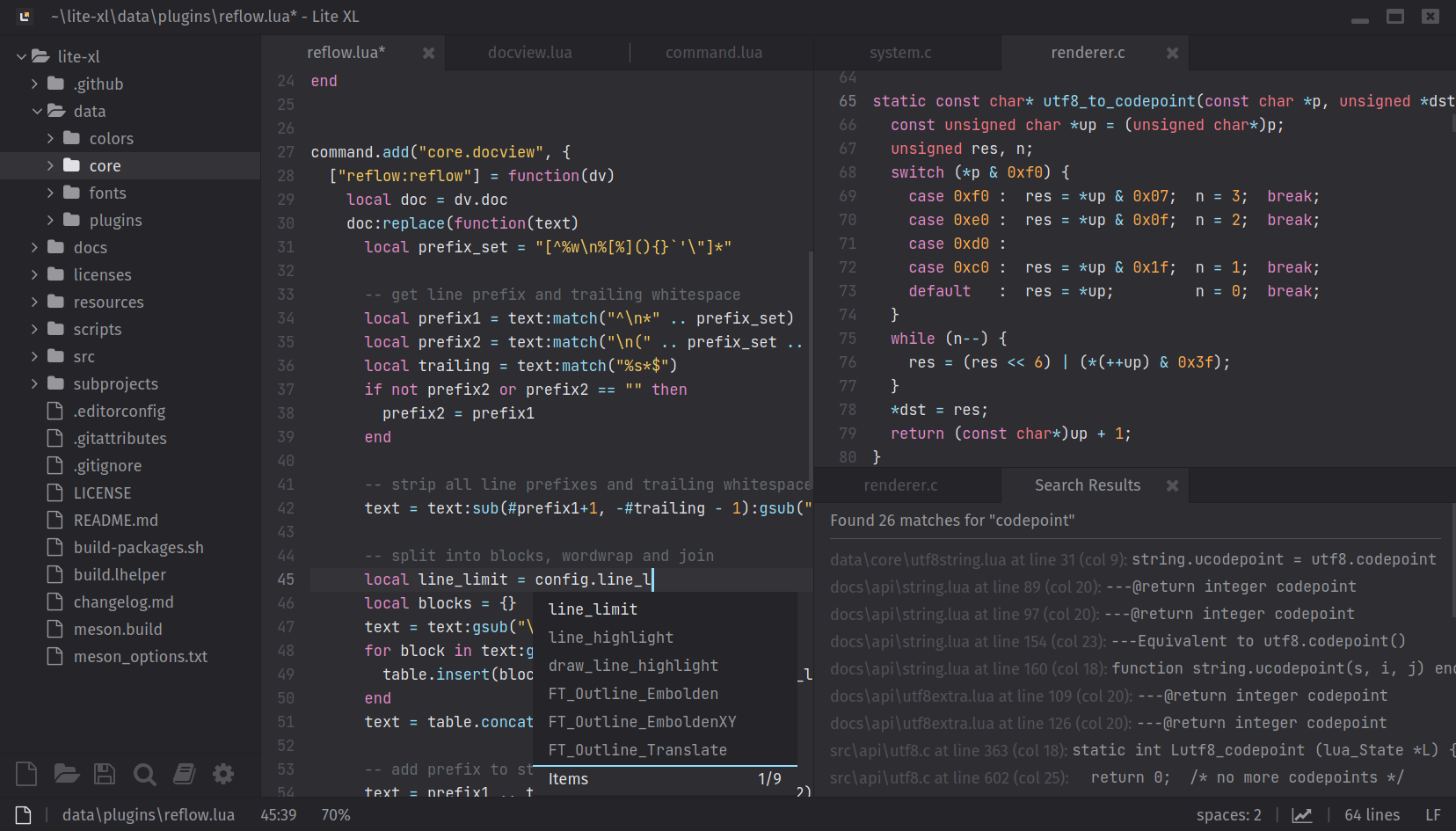Click 'spaces: 2' in status bar

[x=1228, y=815]
